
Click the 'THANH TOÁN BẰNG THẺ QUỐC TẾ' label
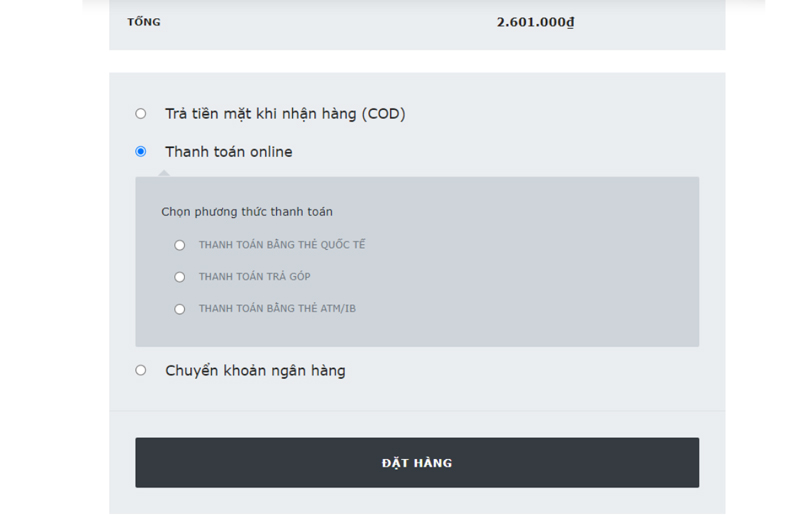(282, 244)
